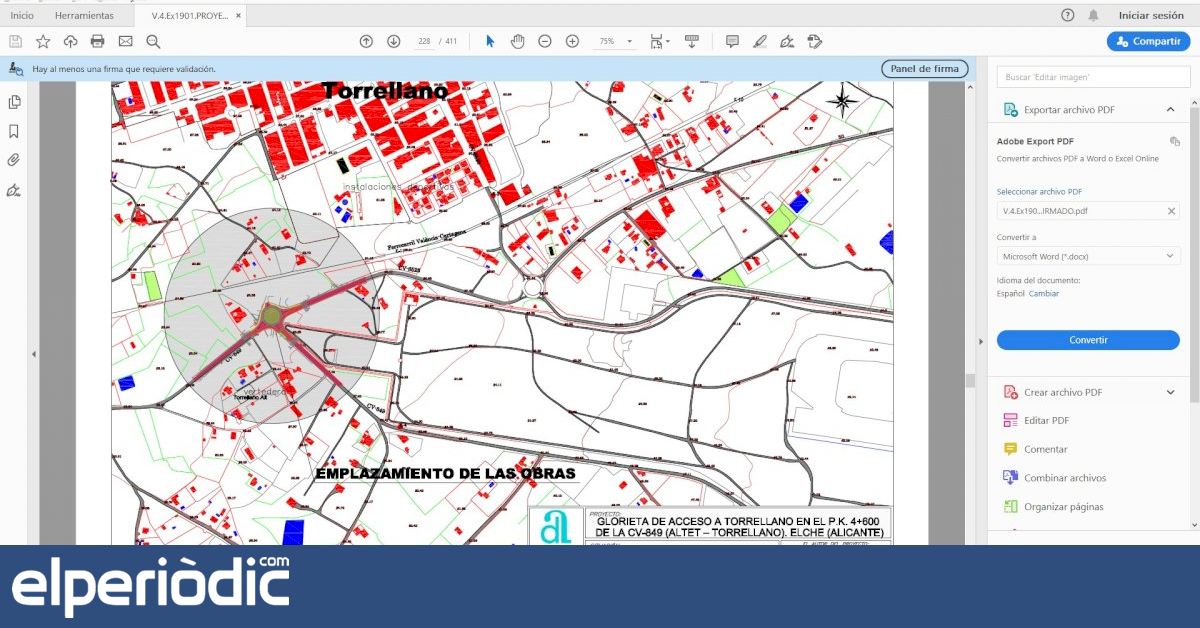Image resolution: width=1200 pixels, height=628 pixels.
Task: Collapse the Exportar archivo PDF section
Action: (x=1170, y=110)
